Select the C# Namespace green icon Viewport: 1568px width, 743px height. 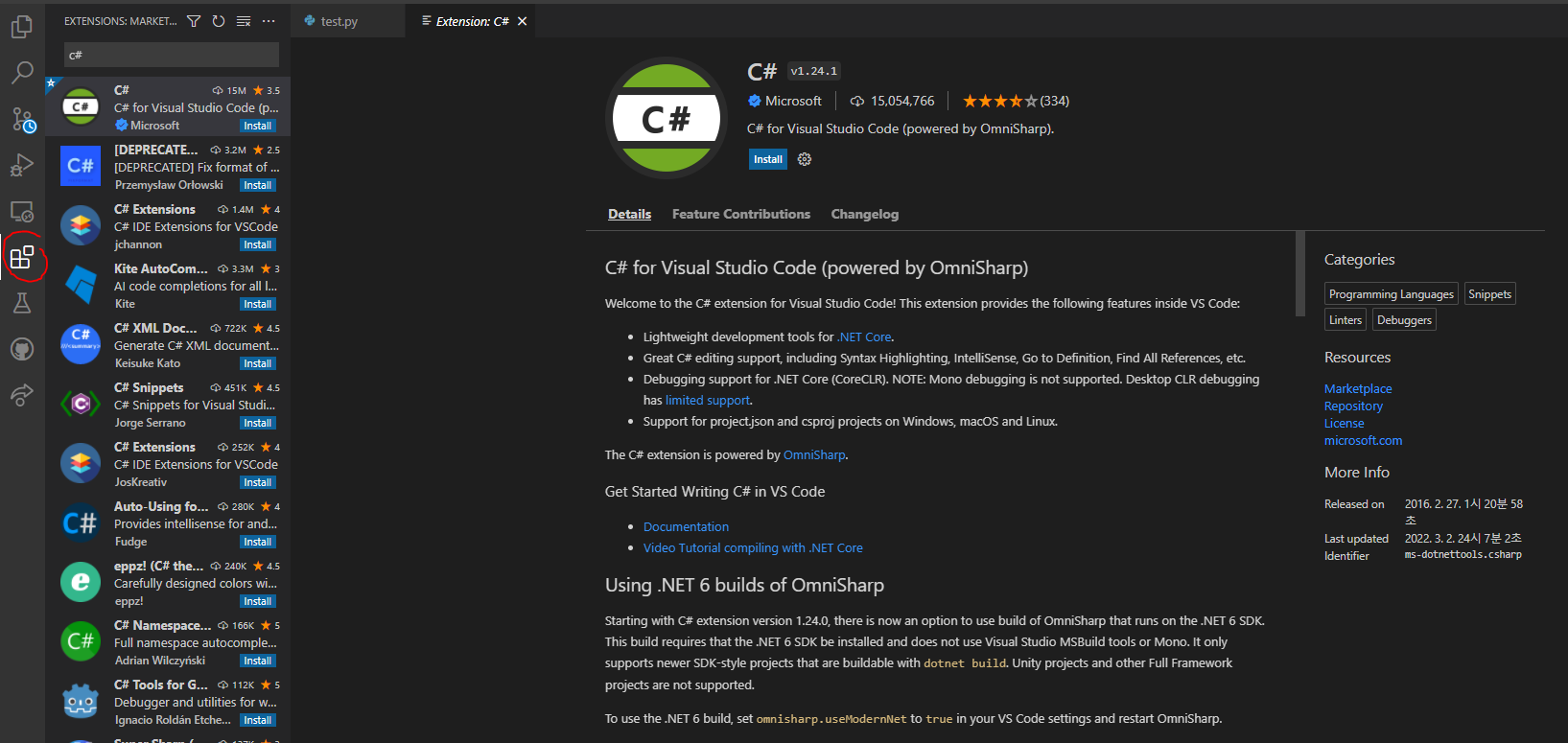click(81, 641)
